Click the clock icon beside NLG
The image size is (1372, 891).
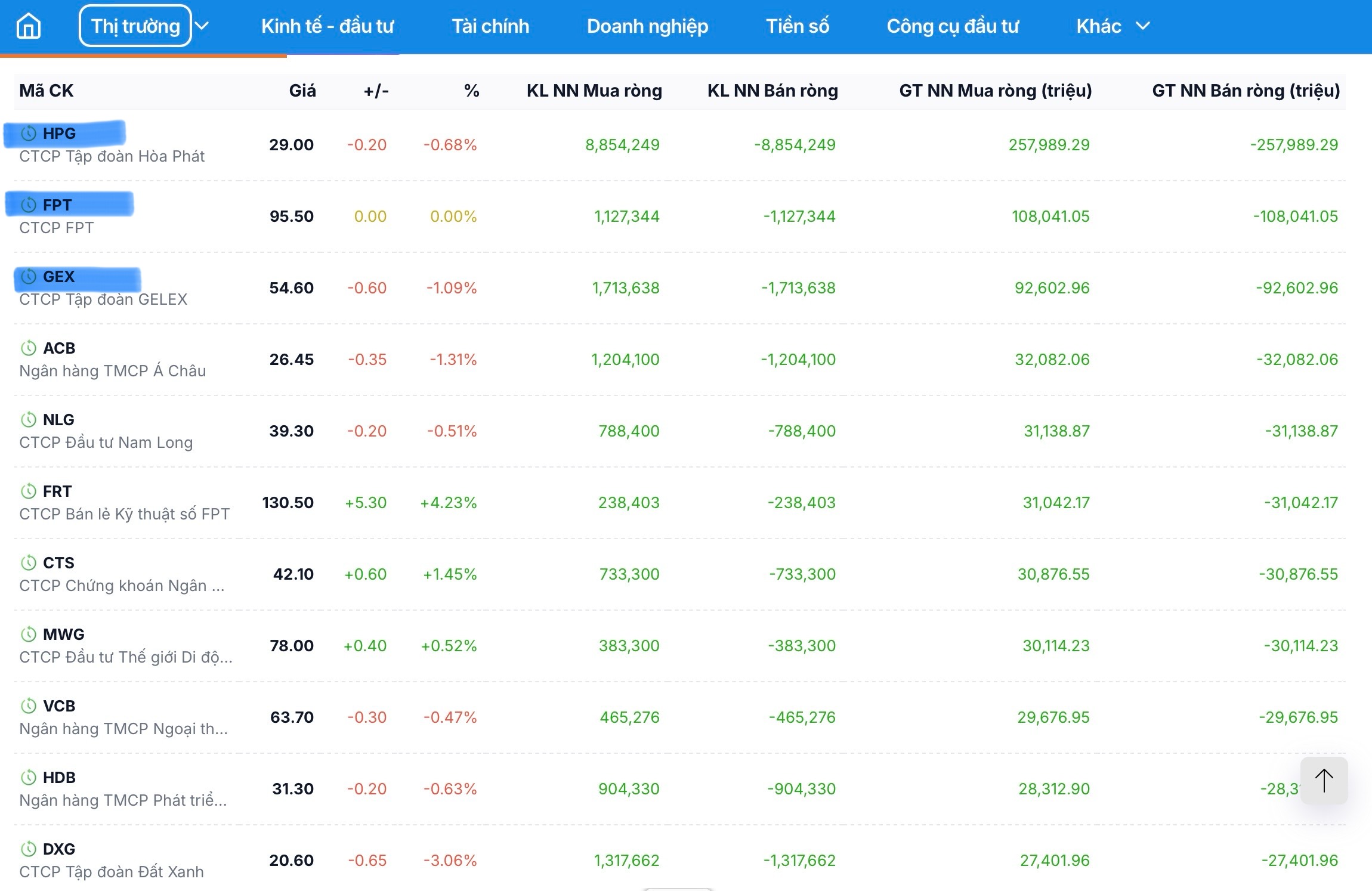[29, 419]
